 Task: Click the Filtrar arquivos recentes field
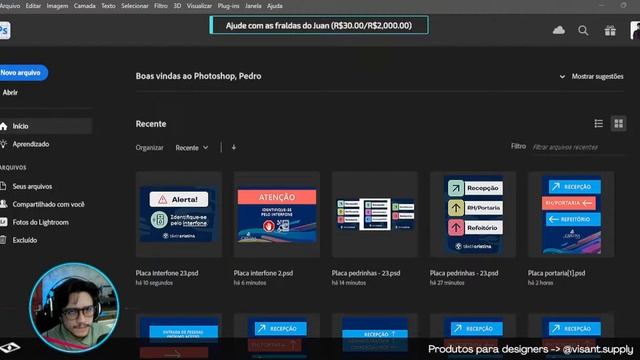tap(578, 147)
